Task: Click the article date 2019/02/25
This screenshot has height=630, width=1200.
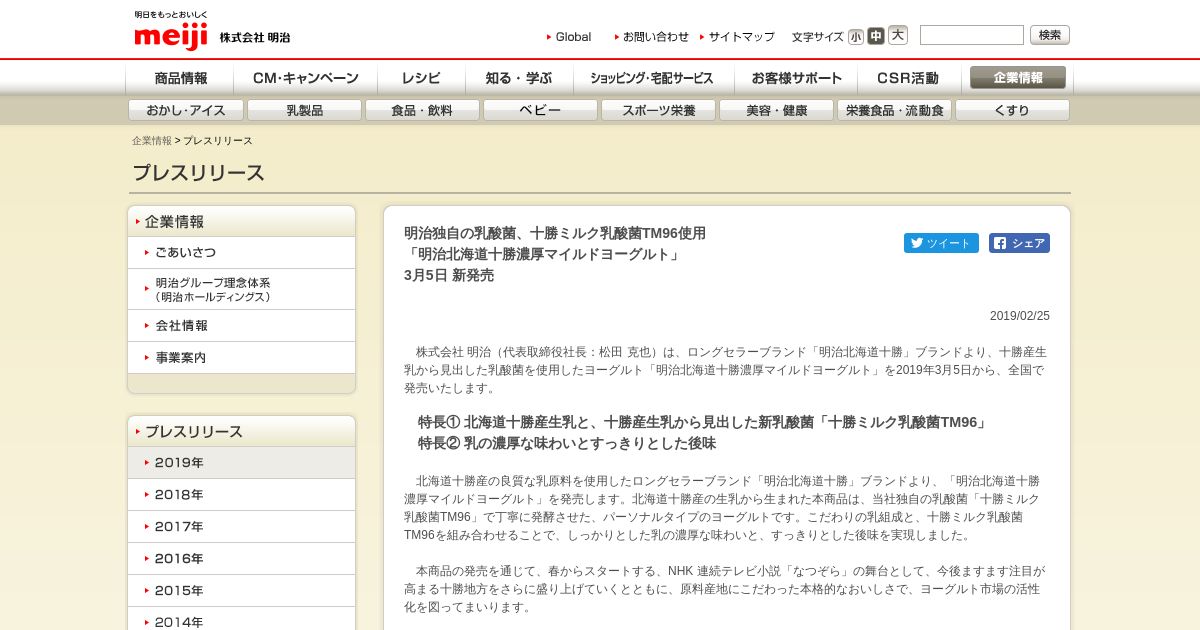Action: 1020,316
